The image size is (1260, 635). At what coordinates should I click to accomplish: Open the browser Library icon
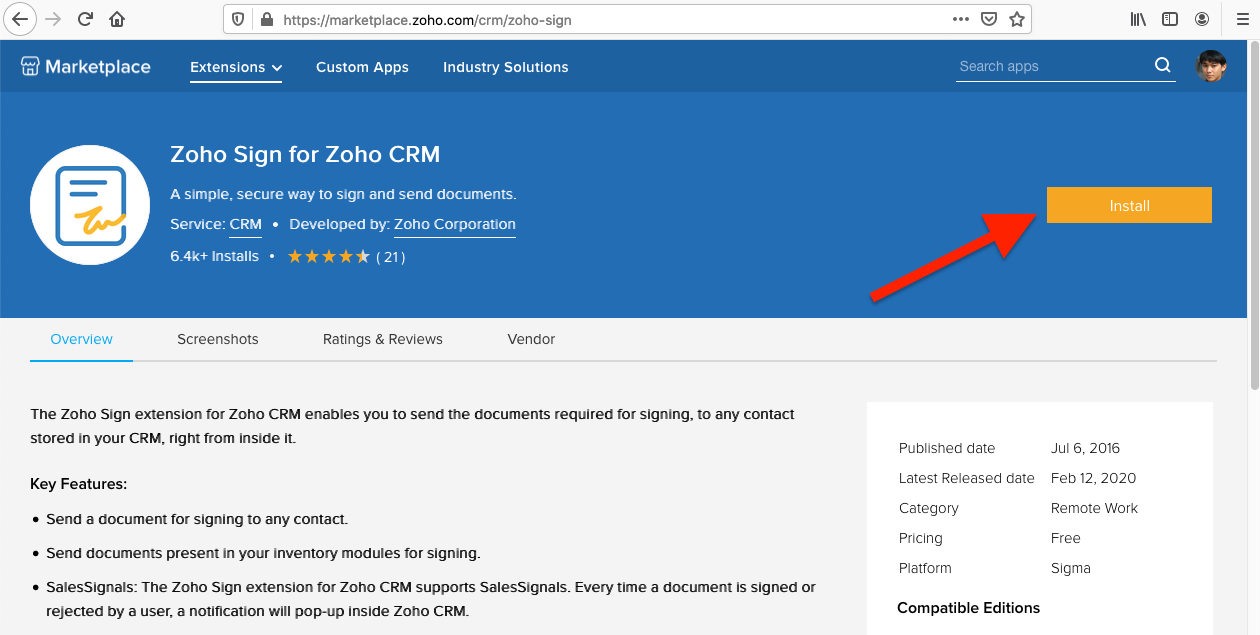click(1138, 19)
